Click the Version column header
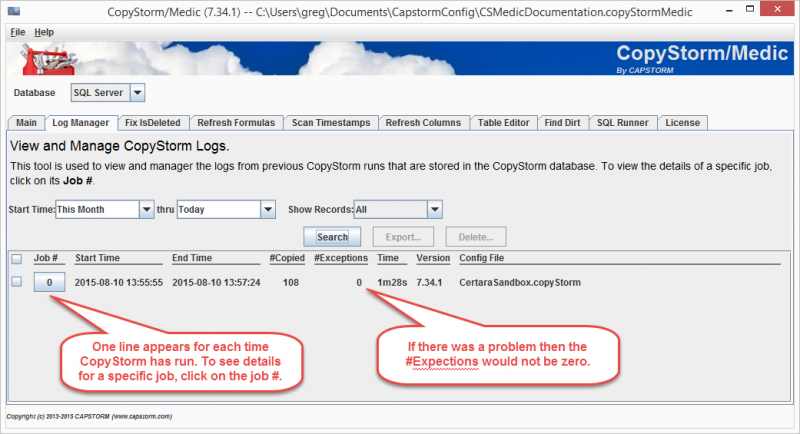The image size is (800, 434). point(433,258)
